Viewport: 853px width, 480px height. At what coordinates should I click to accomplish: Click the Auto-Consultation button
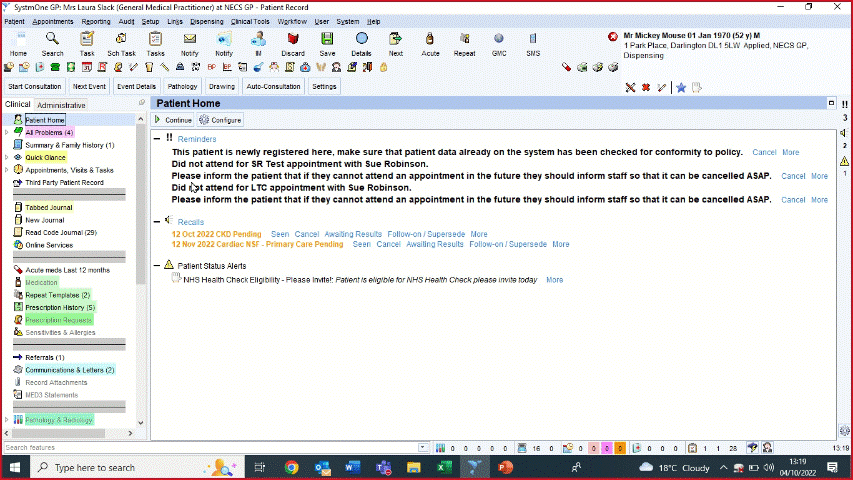click(273, 87)
